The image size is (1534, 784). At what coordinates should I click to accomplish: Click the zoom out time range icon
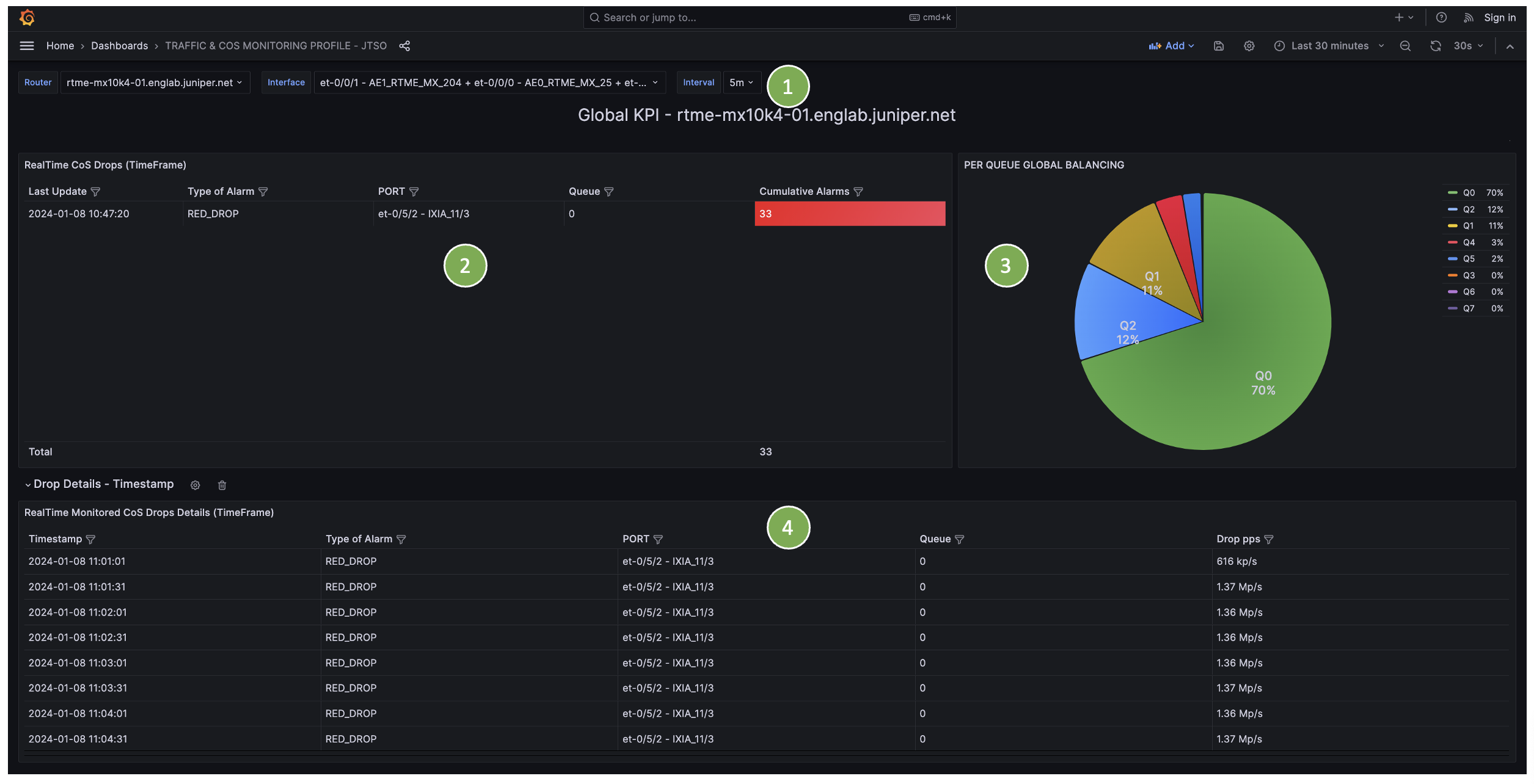coord(1405,46)
